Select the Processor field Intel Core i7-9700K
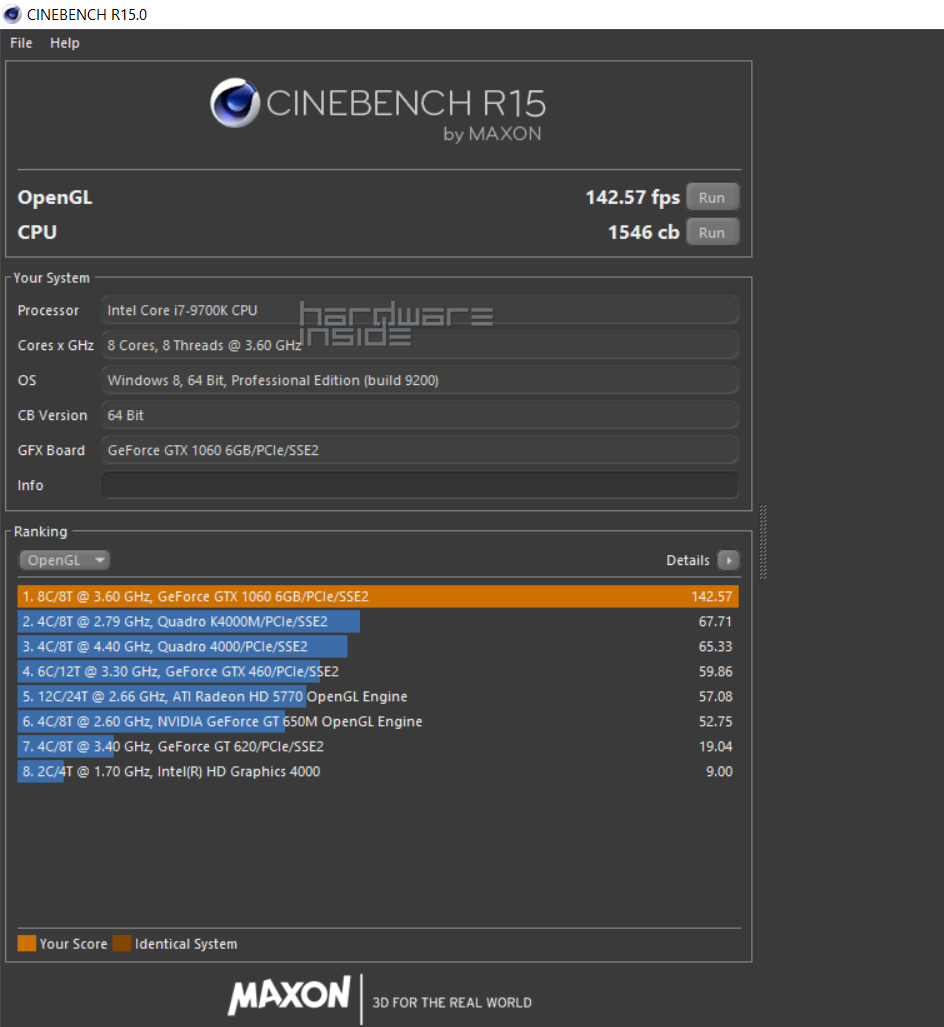The height and width of the screenshot is (1027, 944). [420, 310]
